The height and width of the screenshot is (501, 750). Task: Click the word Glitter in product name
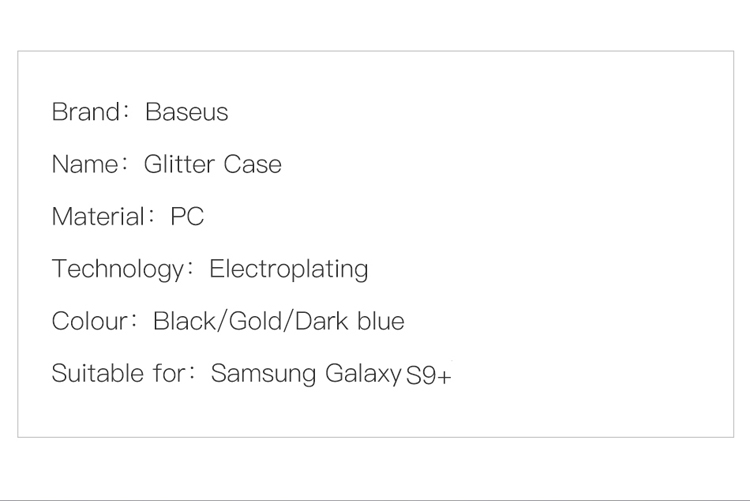179,165
